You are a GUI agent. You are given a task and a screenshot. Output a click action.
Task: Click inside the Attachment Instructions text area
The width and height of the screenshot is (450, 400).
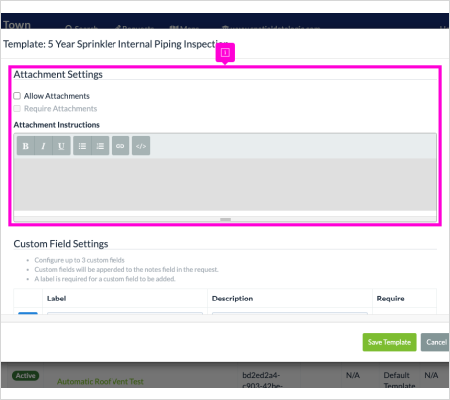coord(225,184)
